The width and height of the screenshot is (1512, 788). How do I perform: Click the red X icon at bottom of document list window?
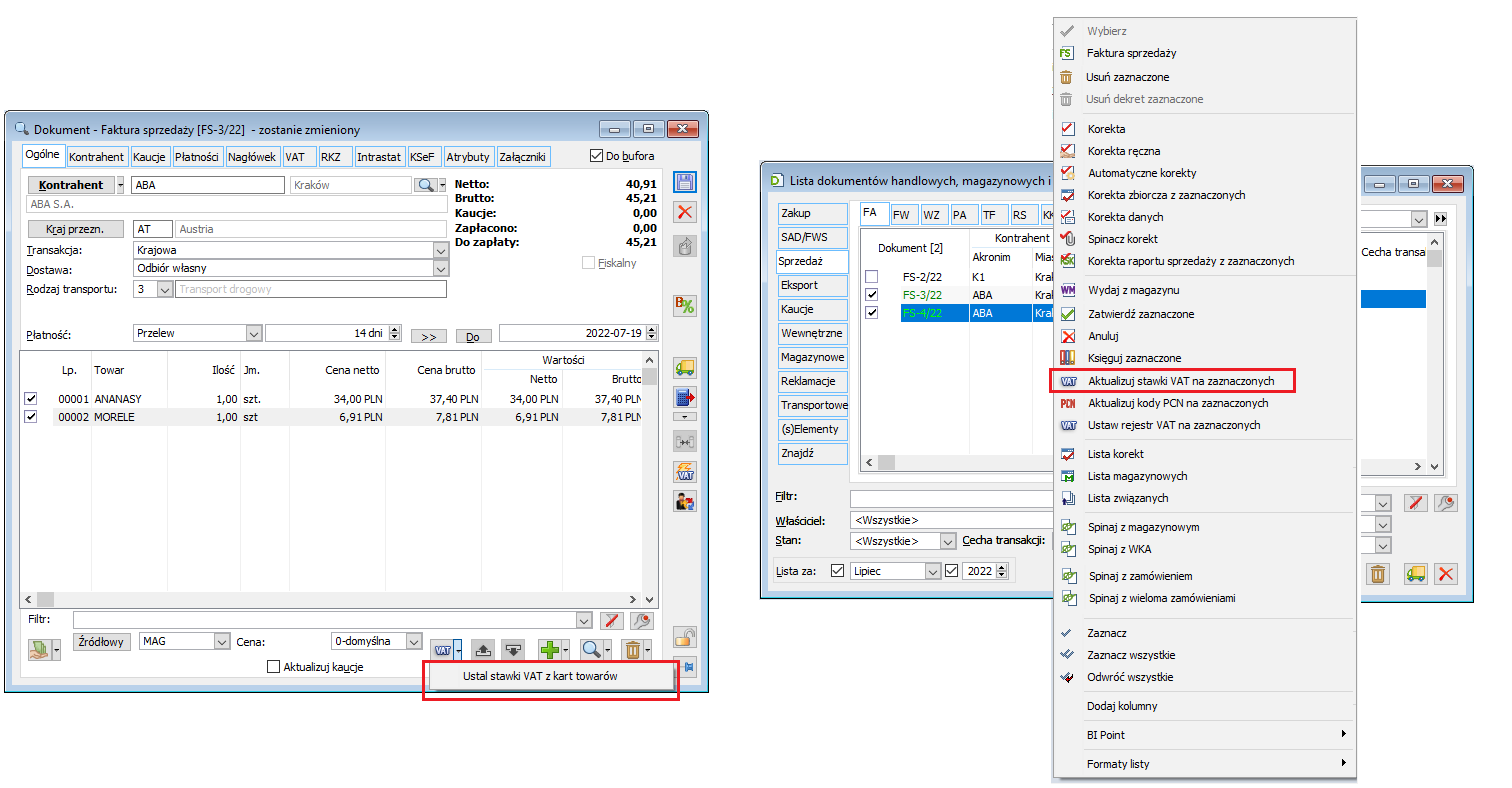pos(1446,573)
